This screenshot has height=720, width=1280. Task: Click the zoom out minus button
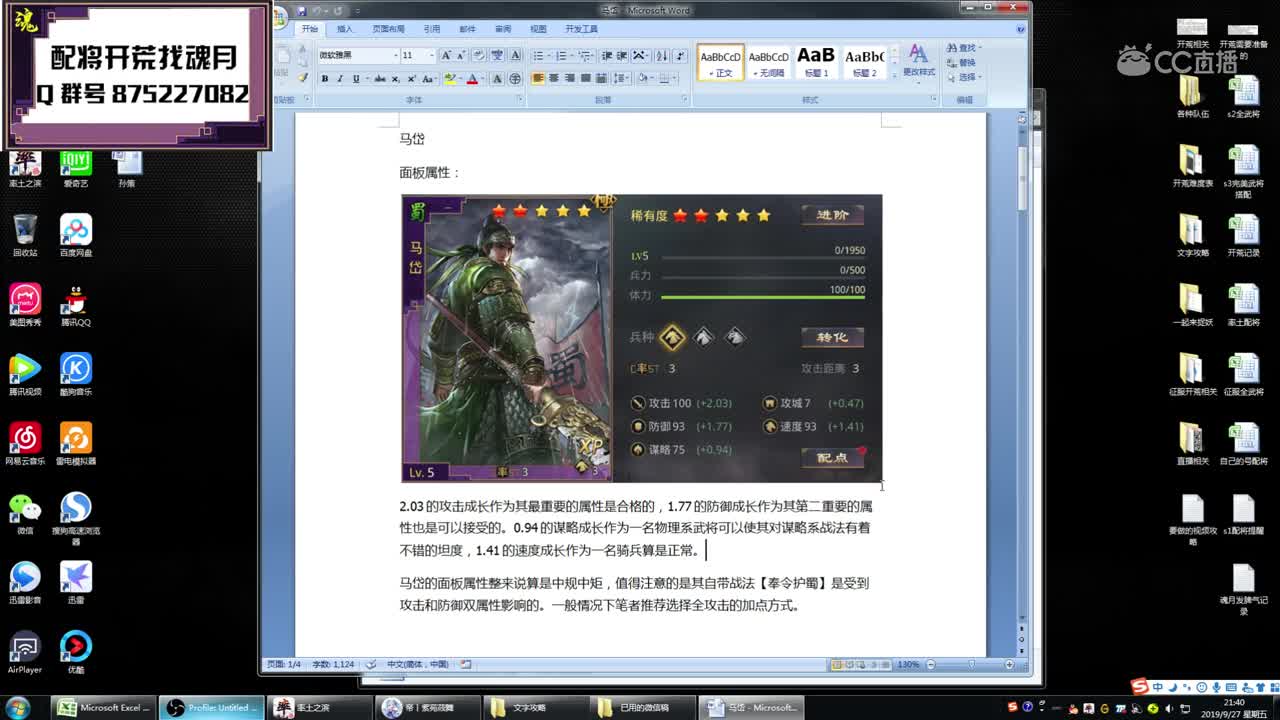click(x=931, y=664)
